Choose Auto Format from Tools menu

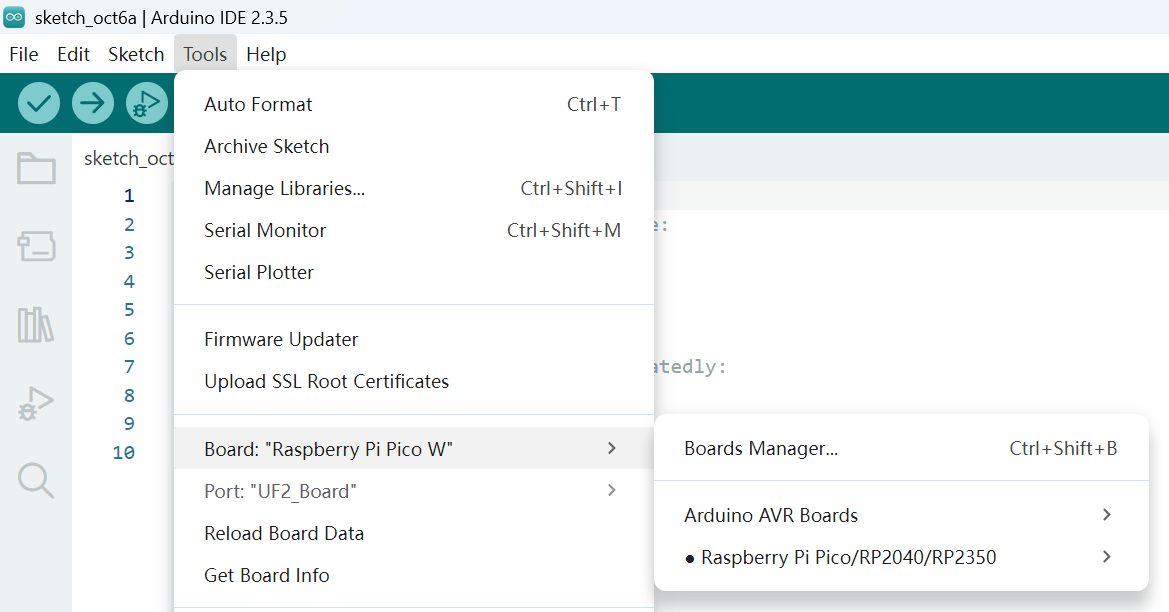coord(414,104)
